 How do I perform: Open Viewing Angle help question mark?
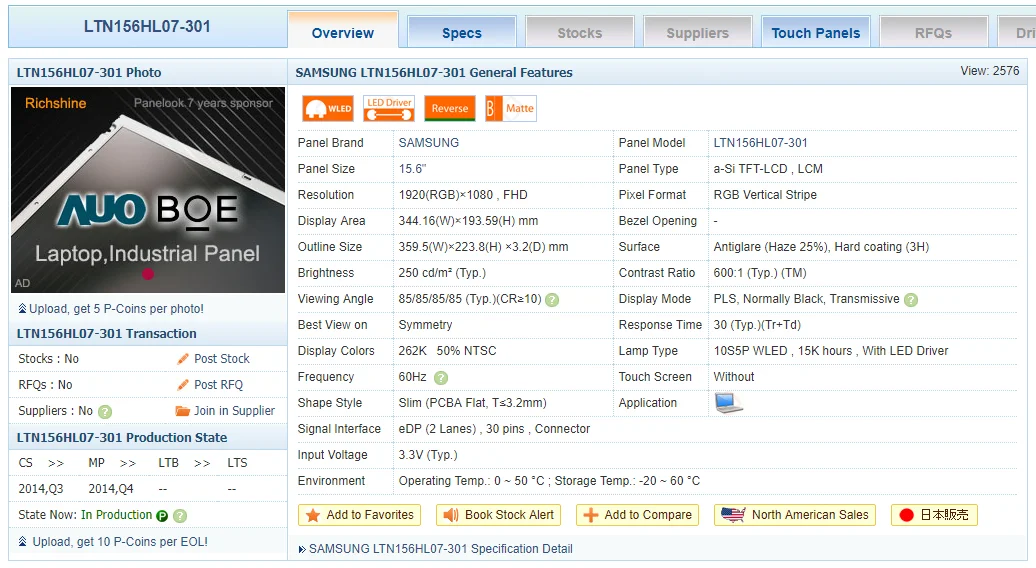(x=552, y=300)
